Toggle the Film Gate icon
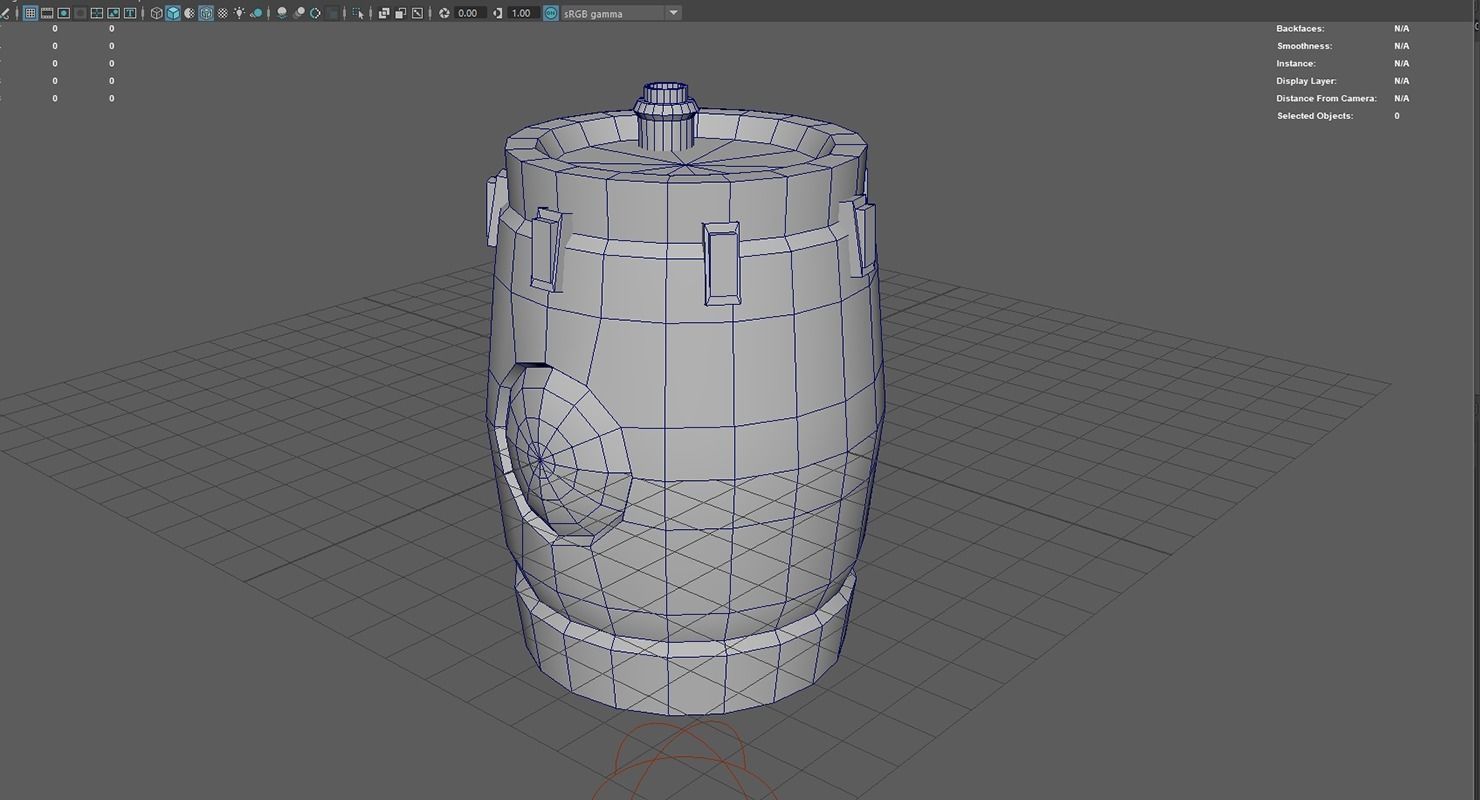1480x800 pixels. pos(47,13)
